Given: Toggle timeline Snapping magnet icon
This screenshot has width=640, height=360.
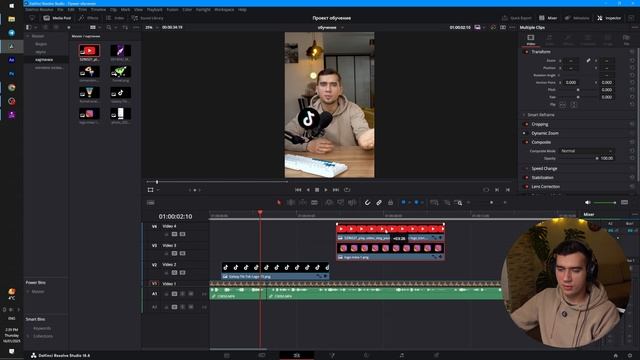Looking at the screenshot, I should [367, 202].
